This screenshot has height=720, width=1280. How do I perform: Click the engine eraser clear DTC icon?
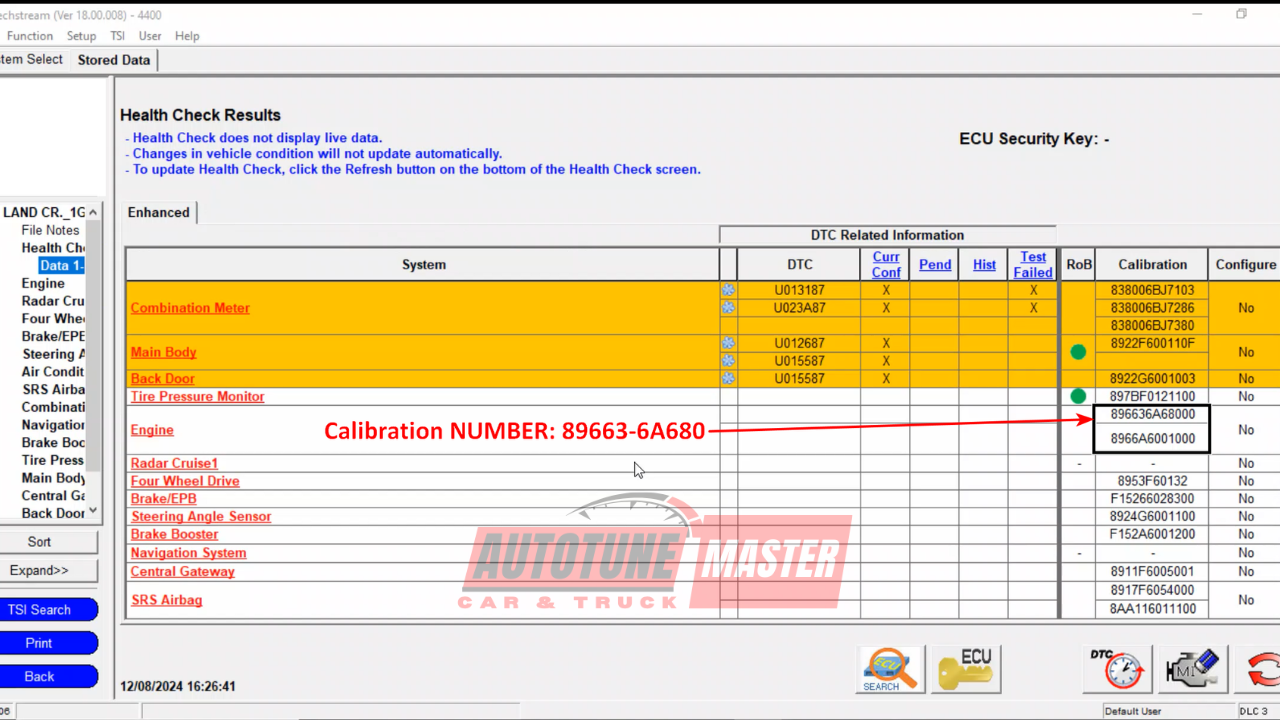point(1192,668)
